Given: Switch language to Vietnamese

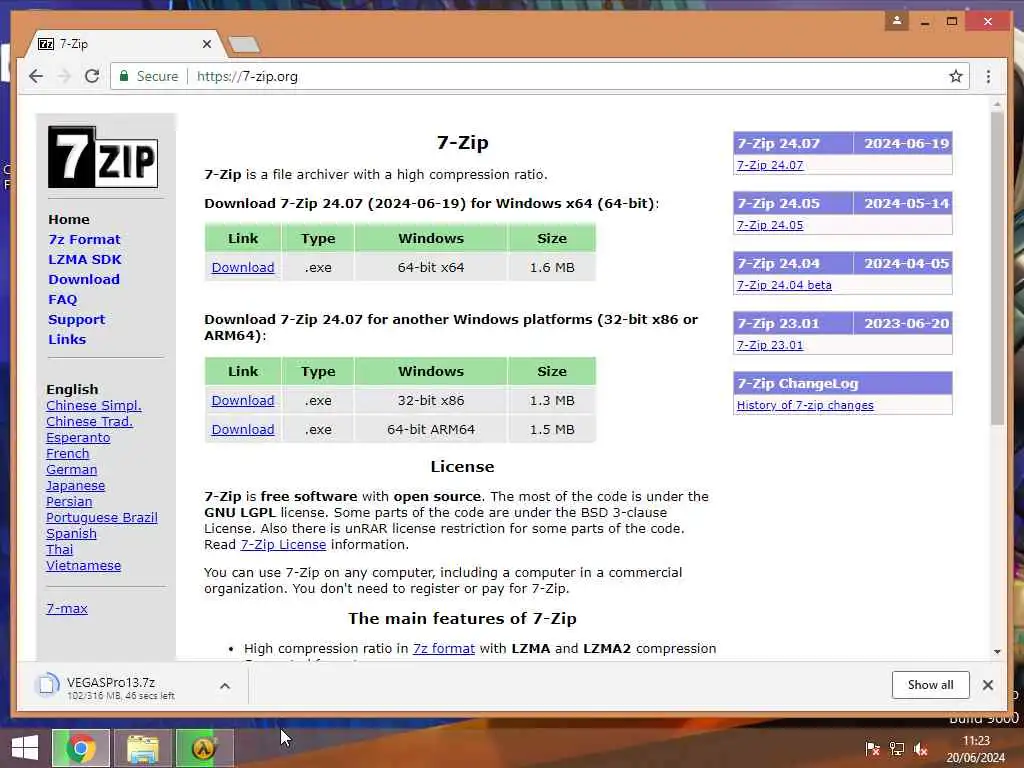Looking at the screenshot, I should coord(83,566).
